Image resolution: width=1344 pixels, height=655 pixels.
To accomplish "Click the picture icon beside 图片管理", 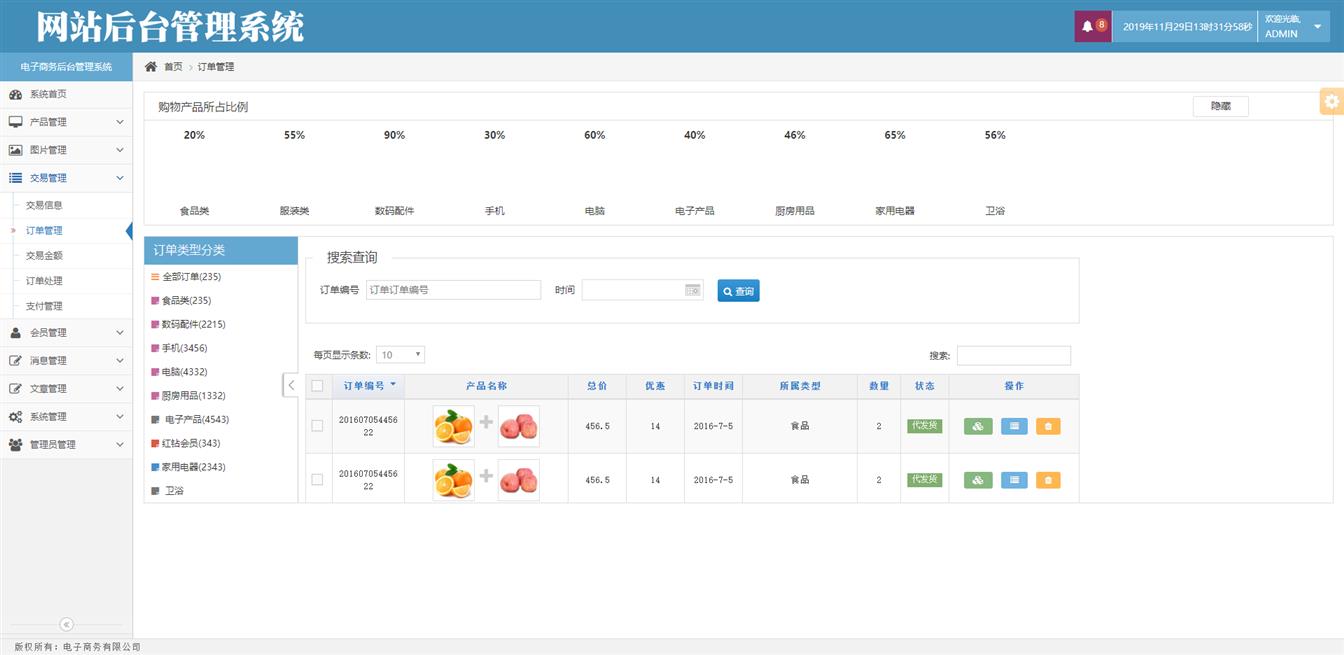I will tap(15, 150).
